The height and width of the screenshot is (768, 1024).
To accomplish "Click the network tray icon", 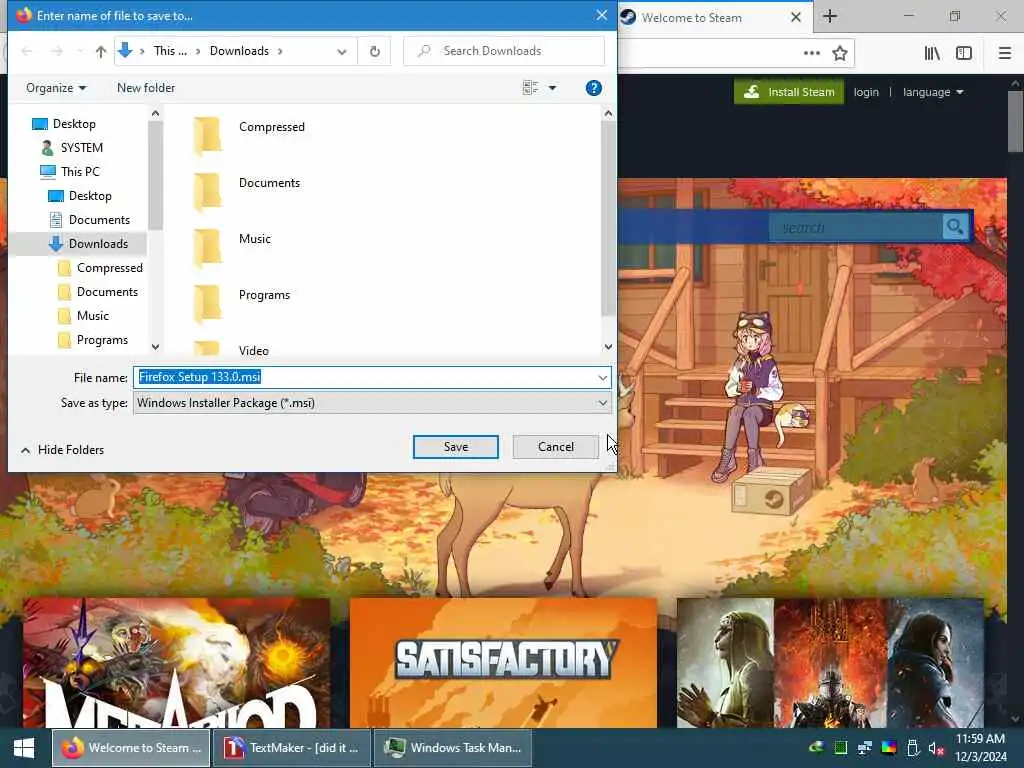I will coord(865,748).
